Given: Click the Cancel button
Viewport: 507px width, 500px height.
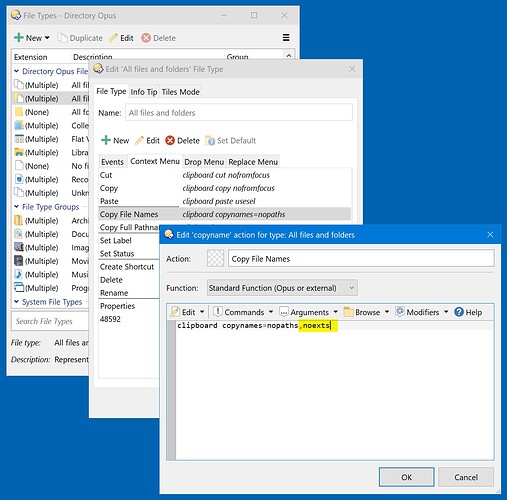Looking at the screenshot, I should (x=466, y=477).
